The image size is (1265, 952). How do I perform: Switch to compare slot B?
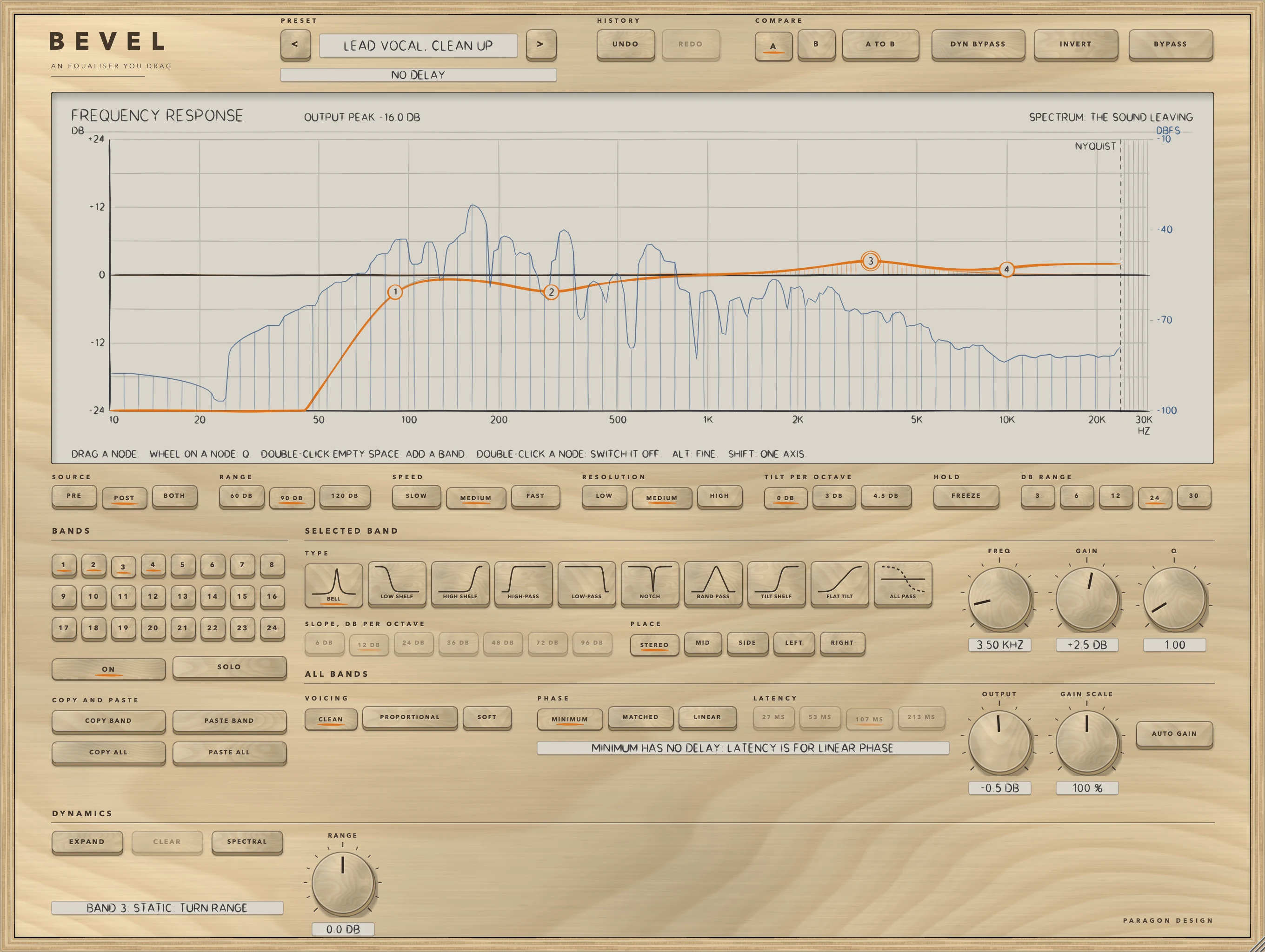[816, 44]
